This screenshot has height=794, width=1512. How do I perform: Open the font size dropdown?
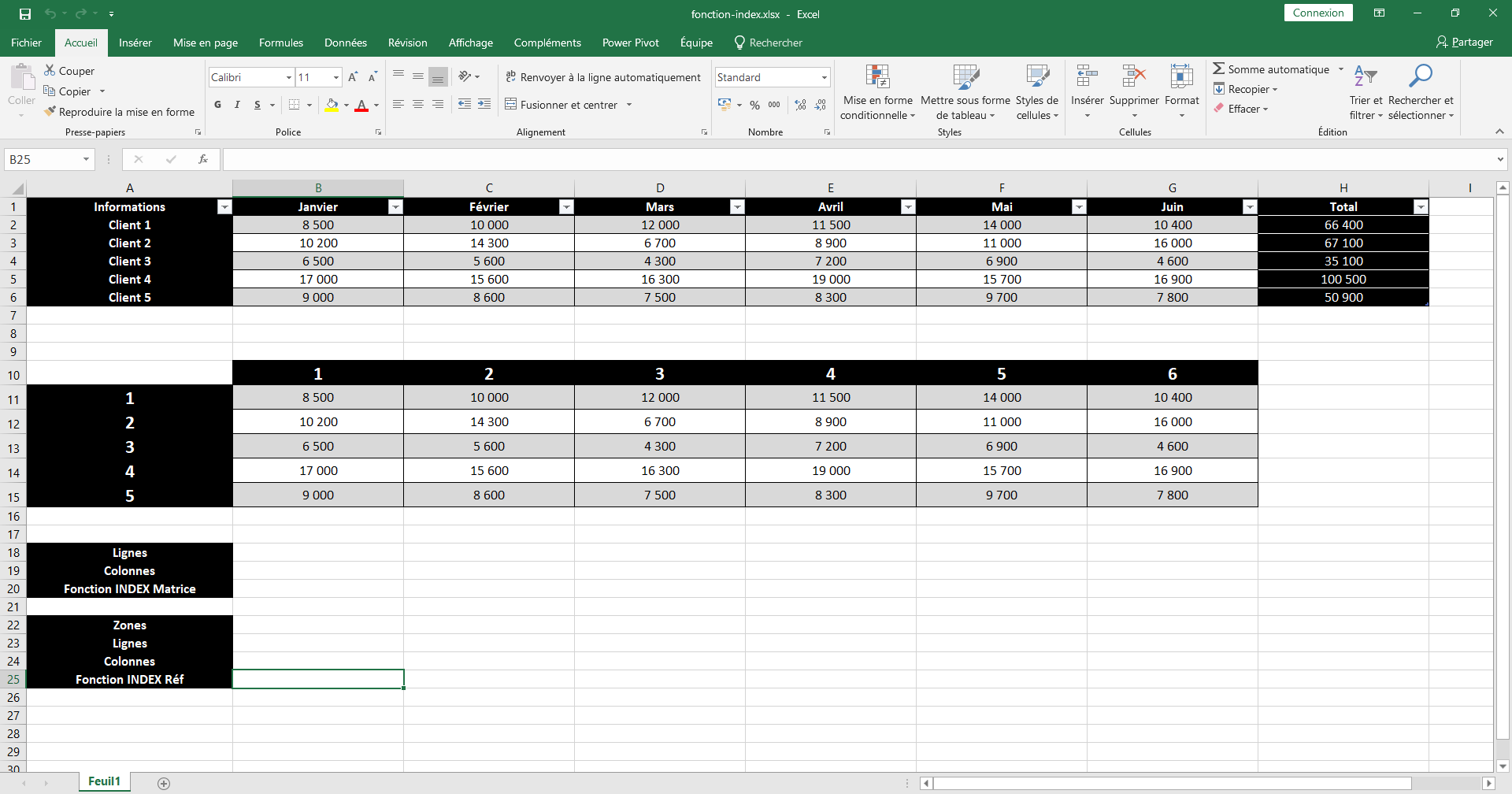point(336,77)
